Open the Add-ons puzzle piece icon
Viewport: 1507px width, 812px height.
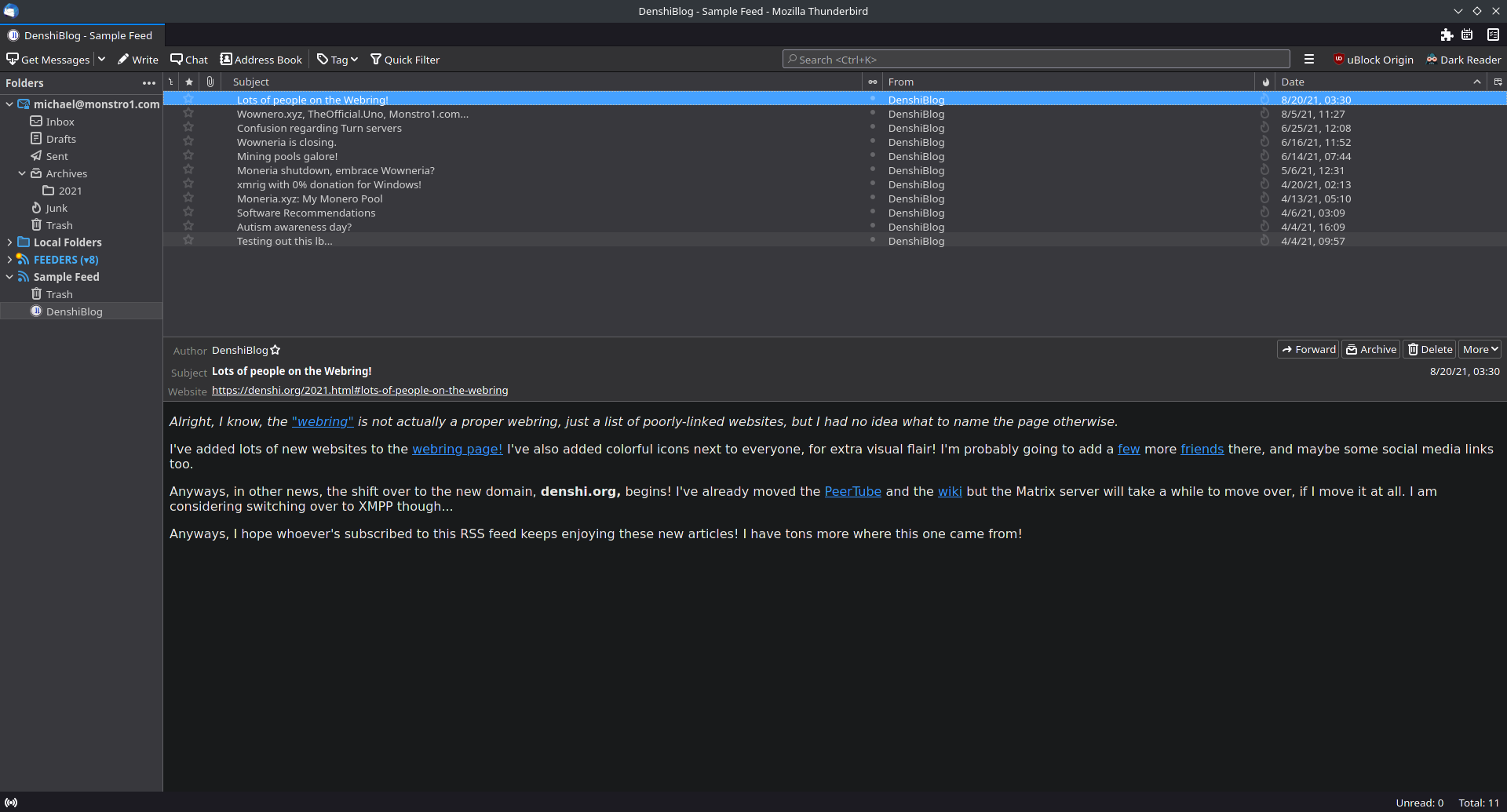click(1447, 35)
